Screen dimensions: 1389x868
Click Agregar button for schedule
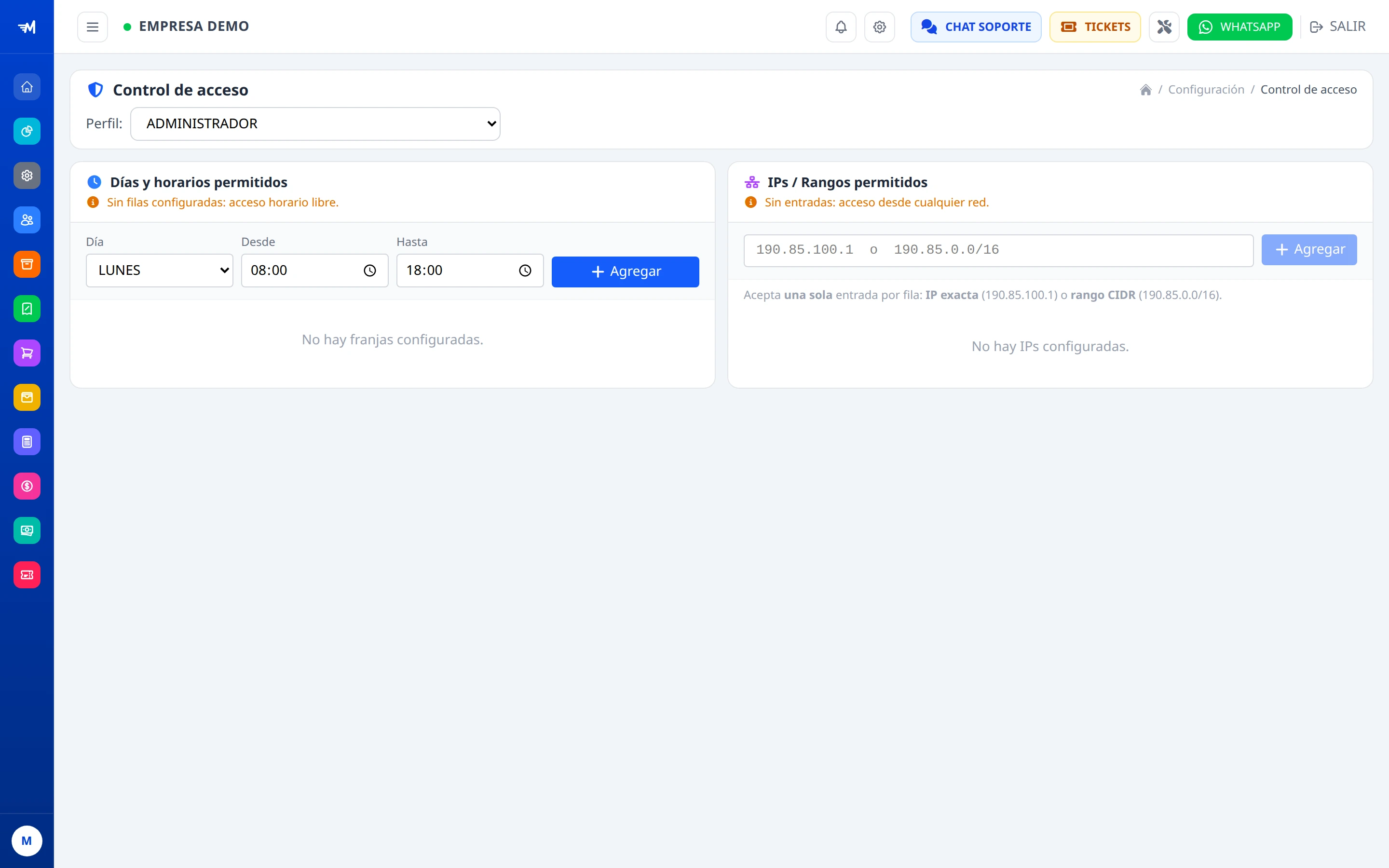click(x=625, y=271)
